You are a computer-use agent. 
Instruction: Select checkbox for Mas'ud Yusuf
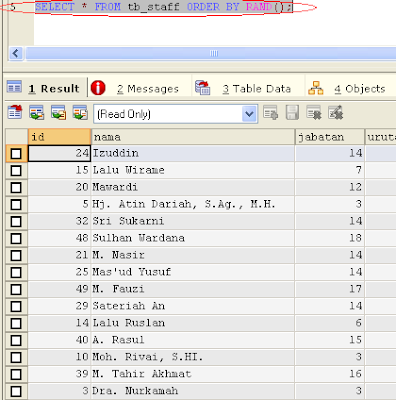click(x=16, y=273)
